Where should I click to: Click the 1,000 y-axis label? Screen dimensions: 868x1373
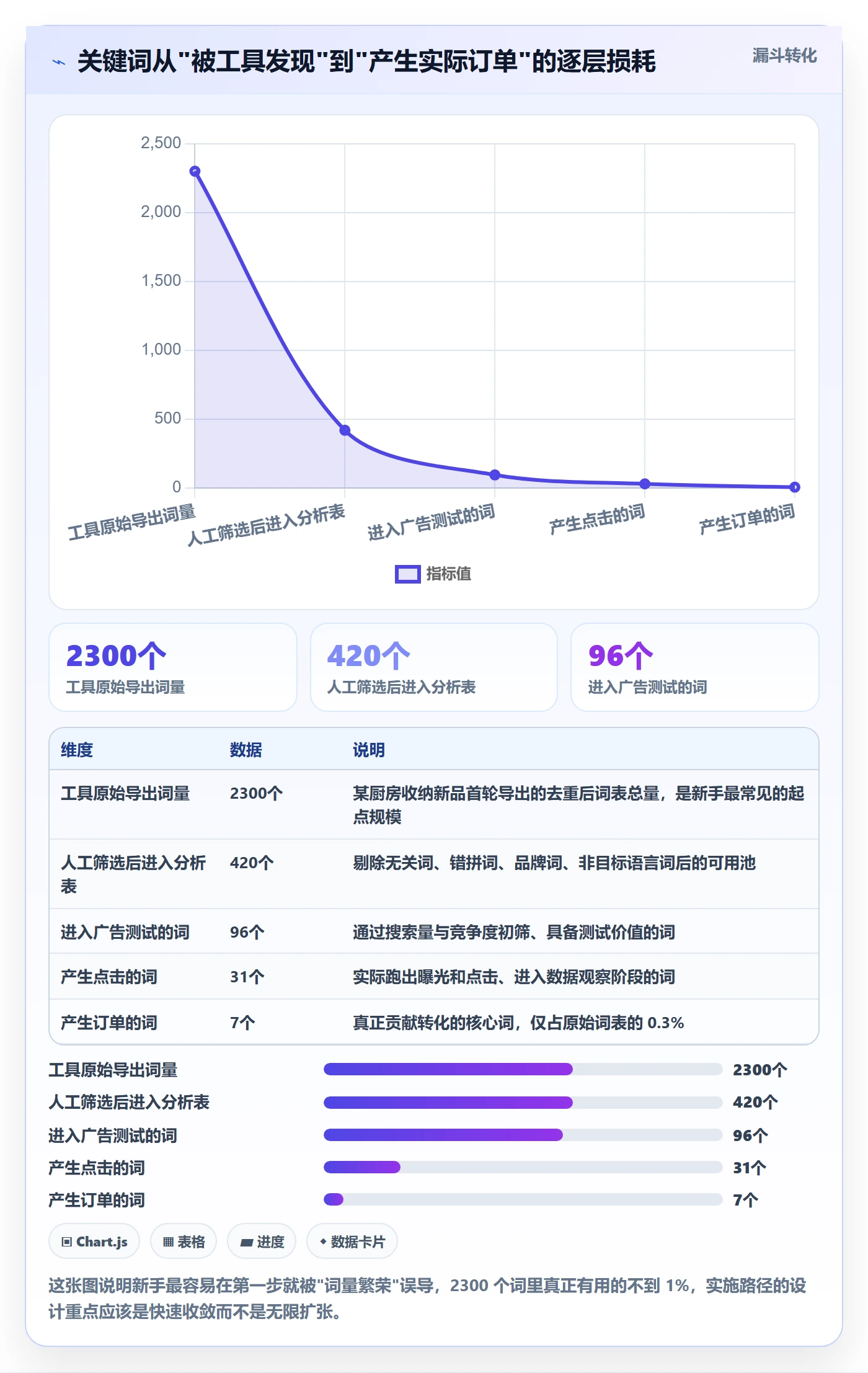(x=161, y=350)
